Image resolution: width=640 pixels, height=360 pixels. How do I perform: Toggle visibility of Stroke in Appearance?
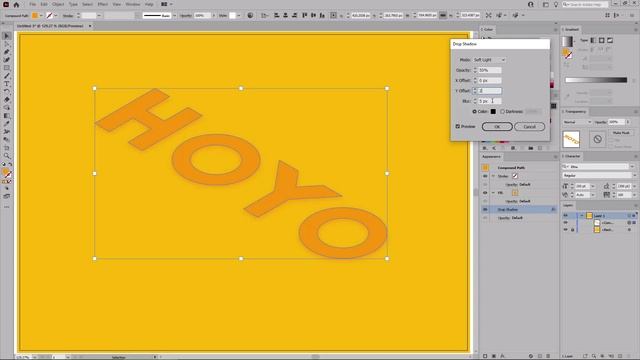coord(485,176)
